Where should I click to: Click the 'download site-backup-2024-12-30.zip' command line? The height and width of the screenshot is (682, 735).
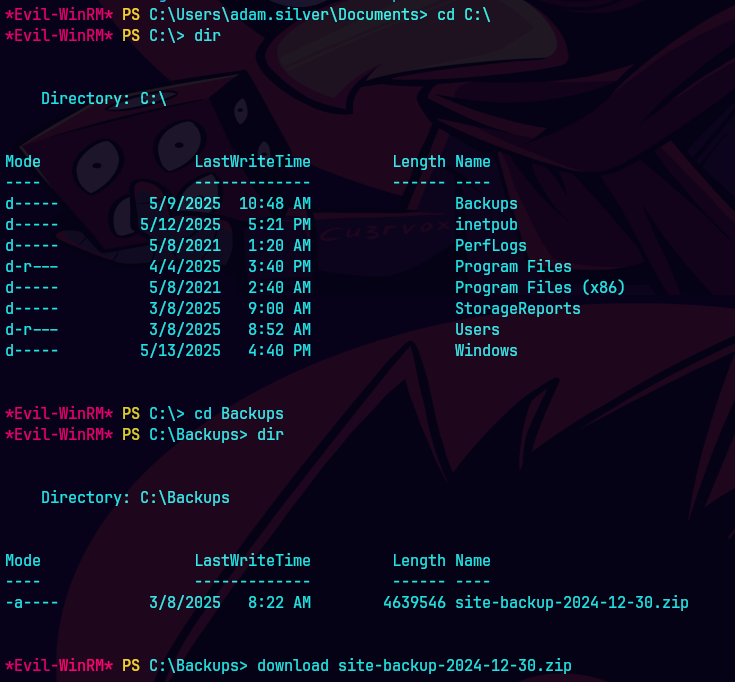414,666
